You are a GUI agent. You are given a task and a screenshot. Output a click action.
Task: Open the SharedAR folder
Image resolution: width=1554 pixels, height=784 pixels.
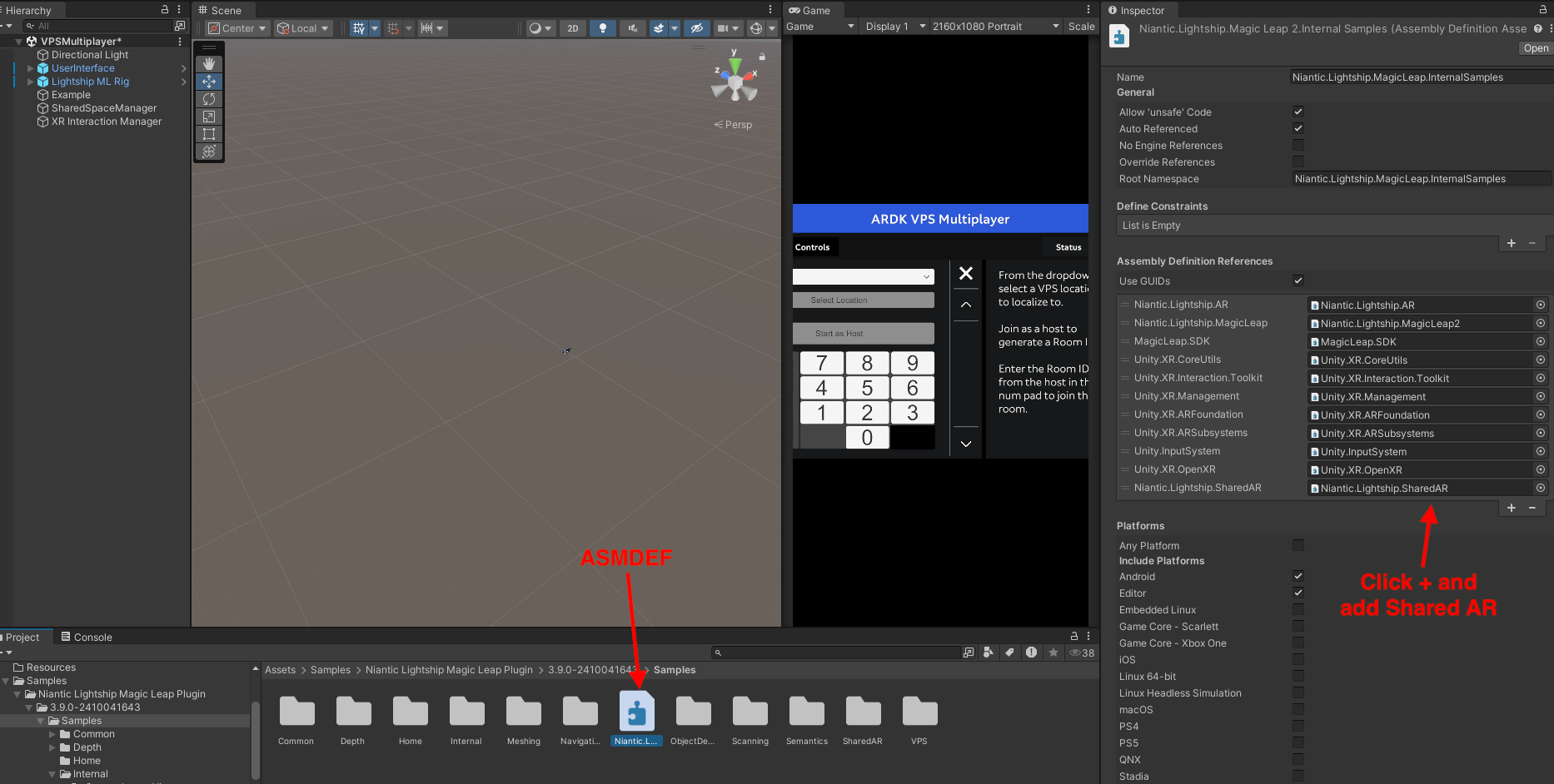point(863,719)
